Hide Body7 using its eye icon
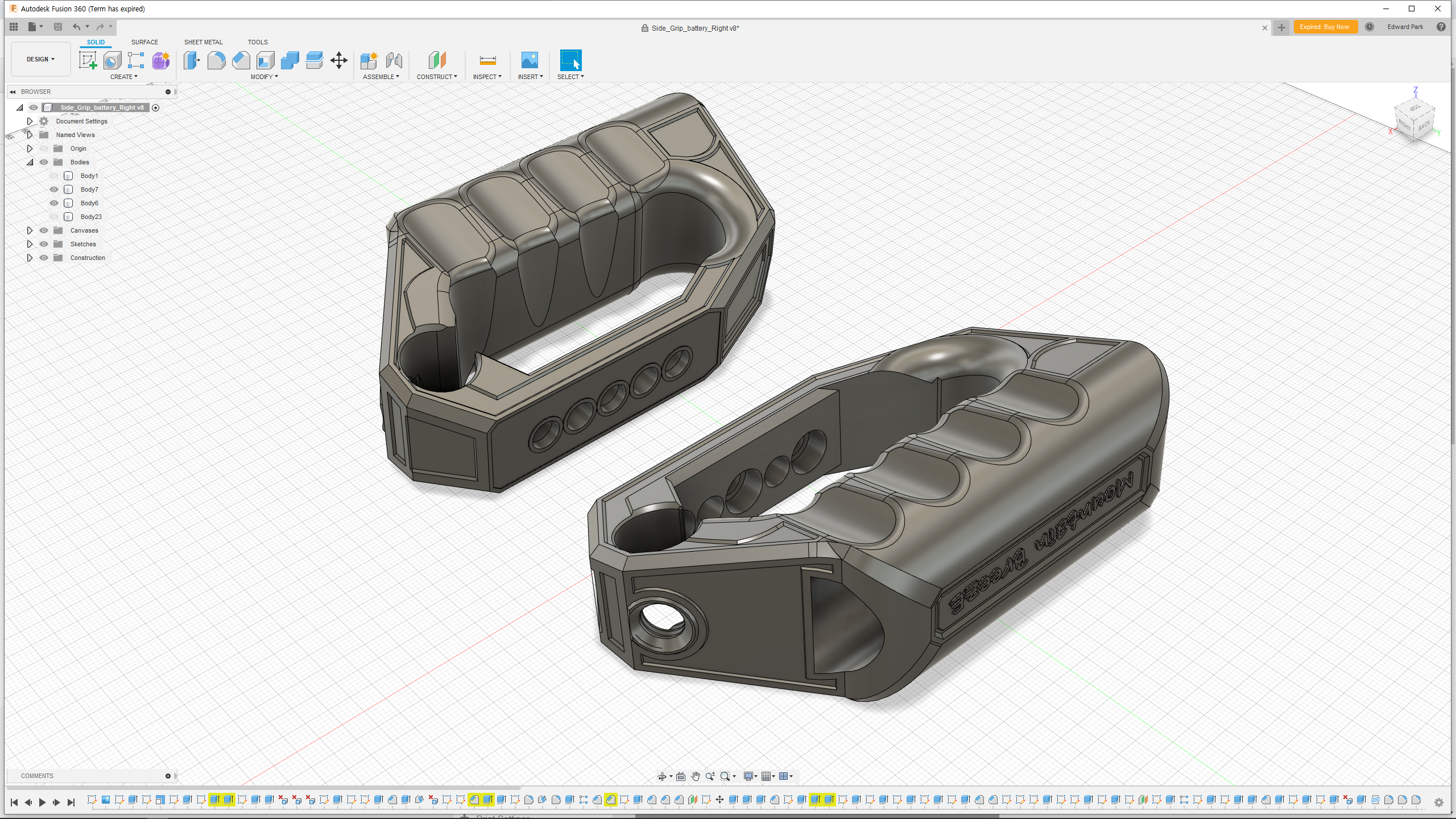1456x819 pixels. [x=54, y=189]
